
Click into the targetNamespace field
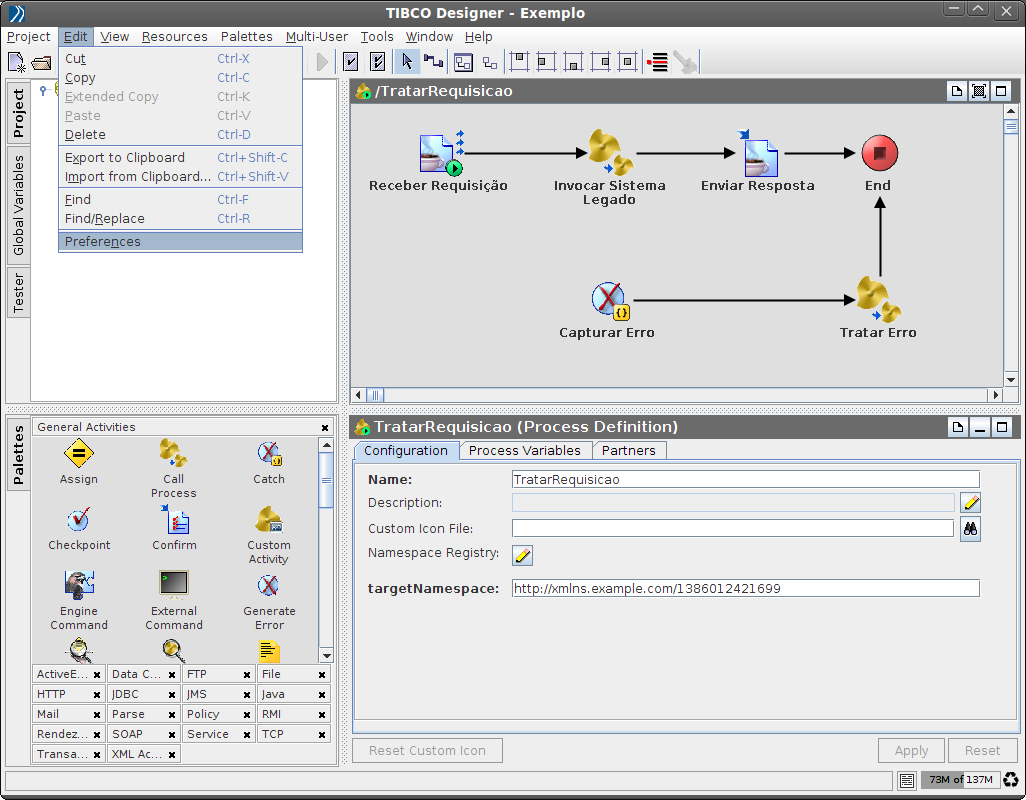(745, 589)
